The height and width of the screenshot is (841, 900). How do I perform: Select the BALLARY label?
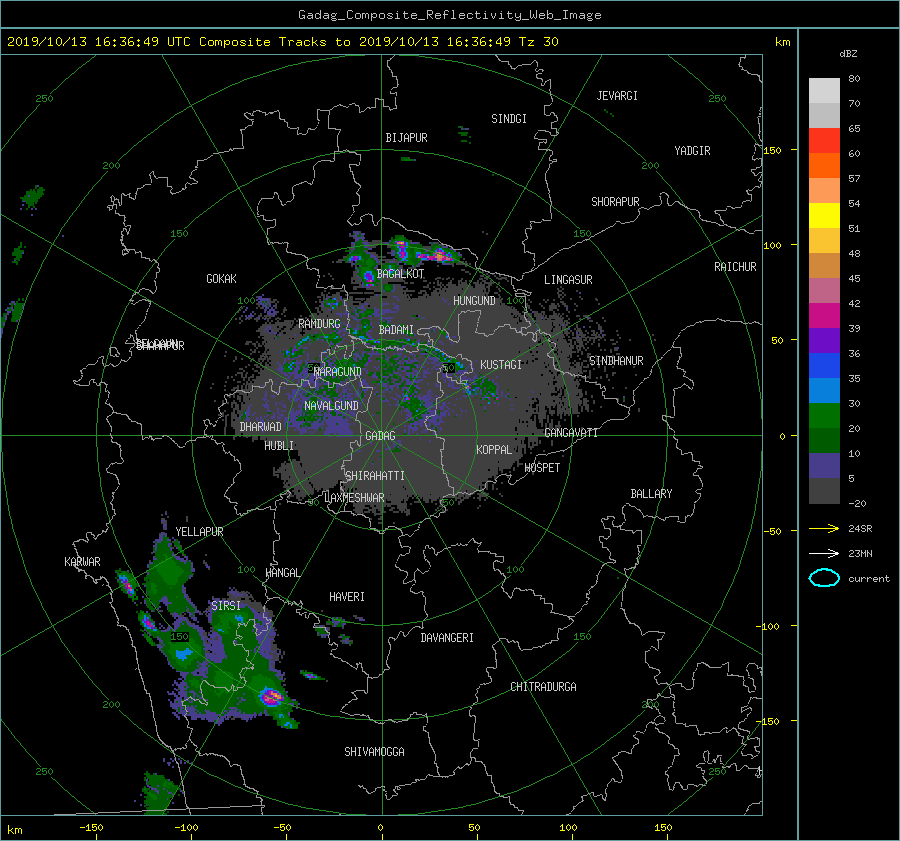pos(651,494)
